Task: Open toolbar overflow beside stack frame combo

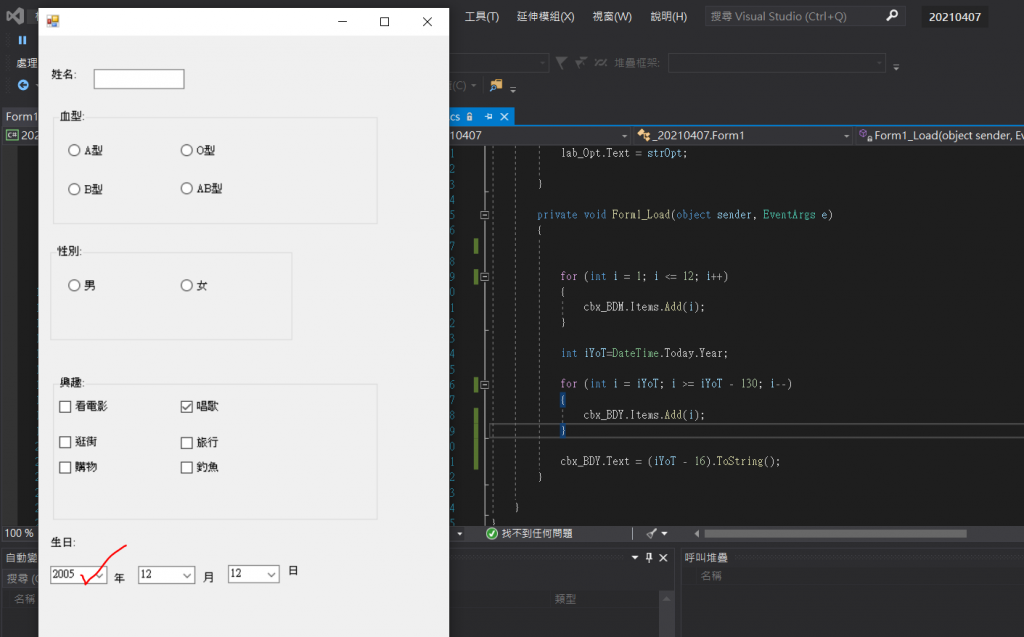Action: 896,67
